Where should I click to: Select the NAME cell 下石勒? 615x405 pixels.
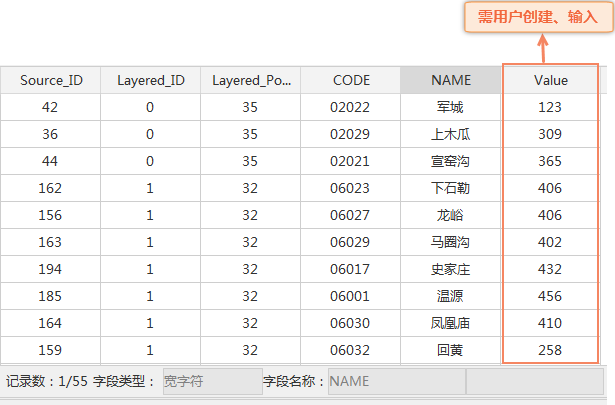(450, 187)
